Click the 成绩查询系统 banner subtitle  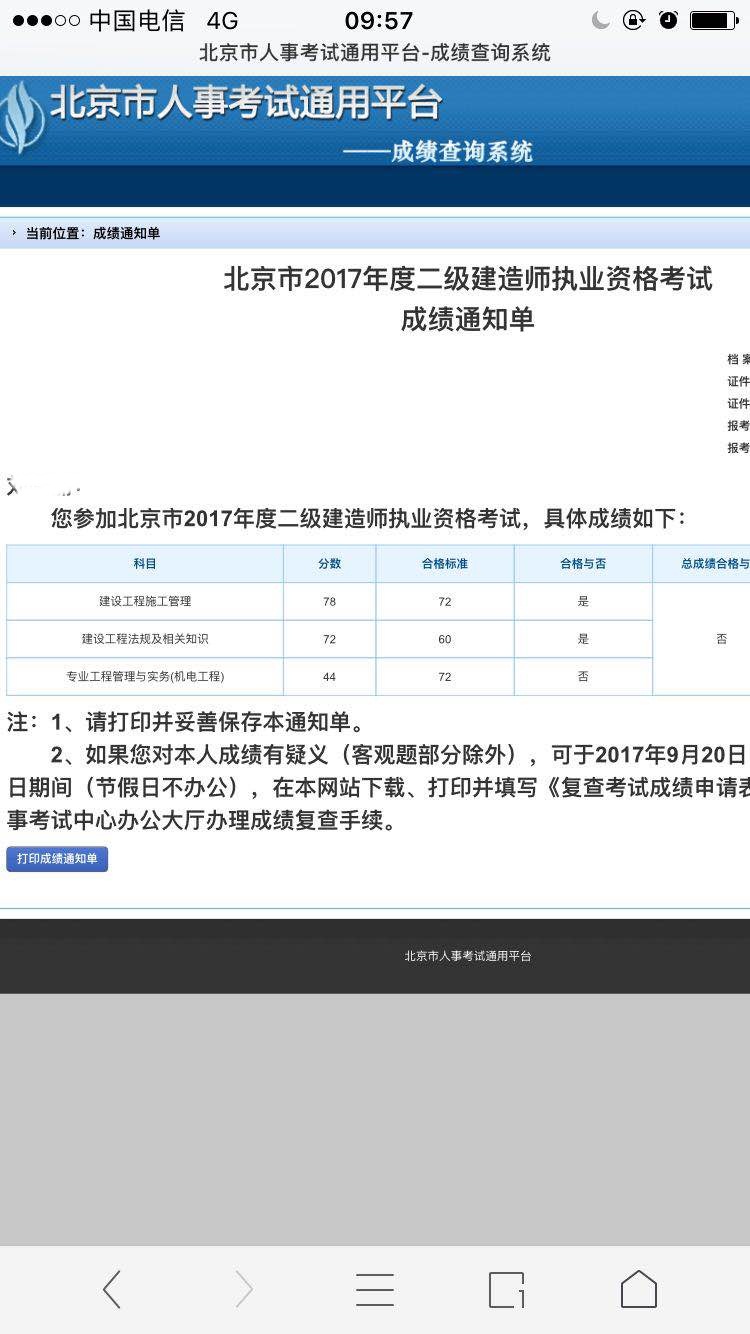click(x=461, y=151)
